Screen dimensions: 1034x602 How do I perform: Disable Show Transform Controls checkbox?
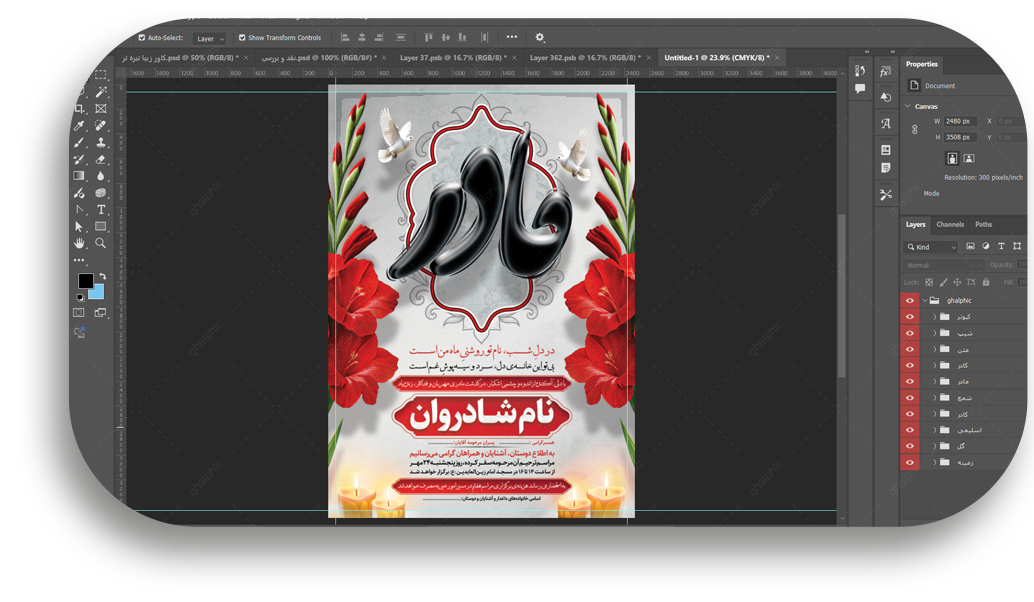pos(242,38)
